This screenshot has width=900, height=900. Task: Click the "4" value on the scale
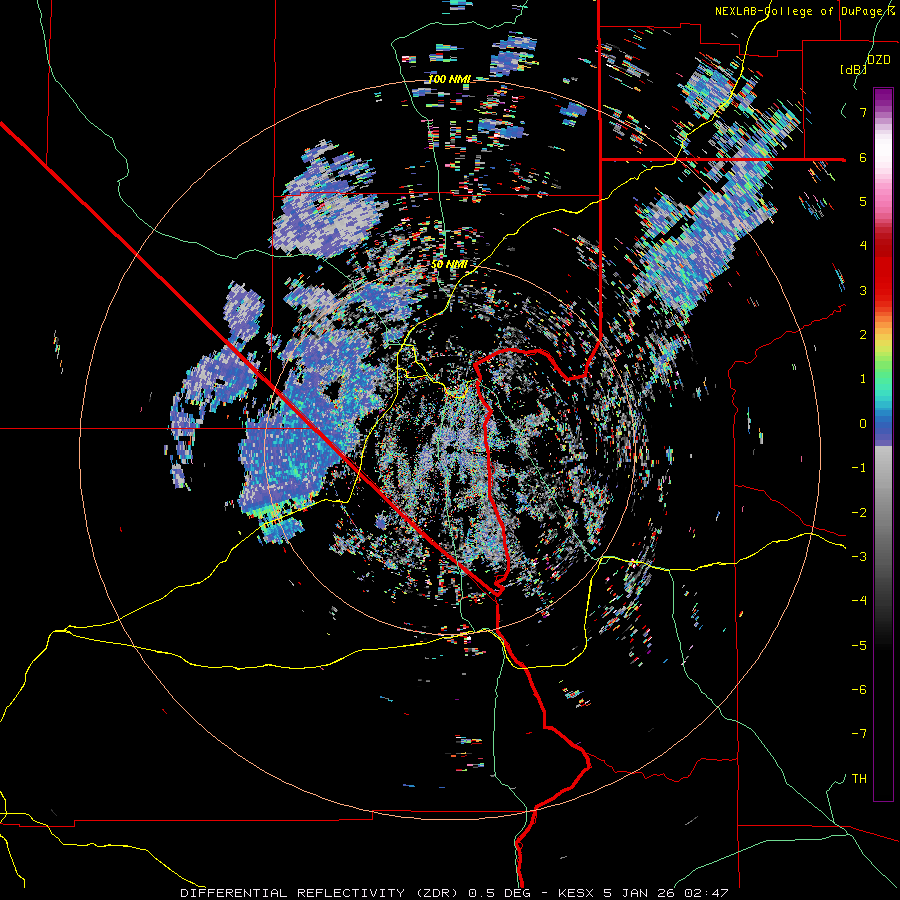[863, 246]
